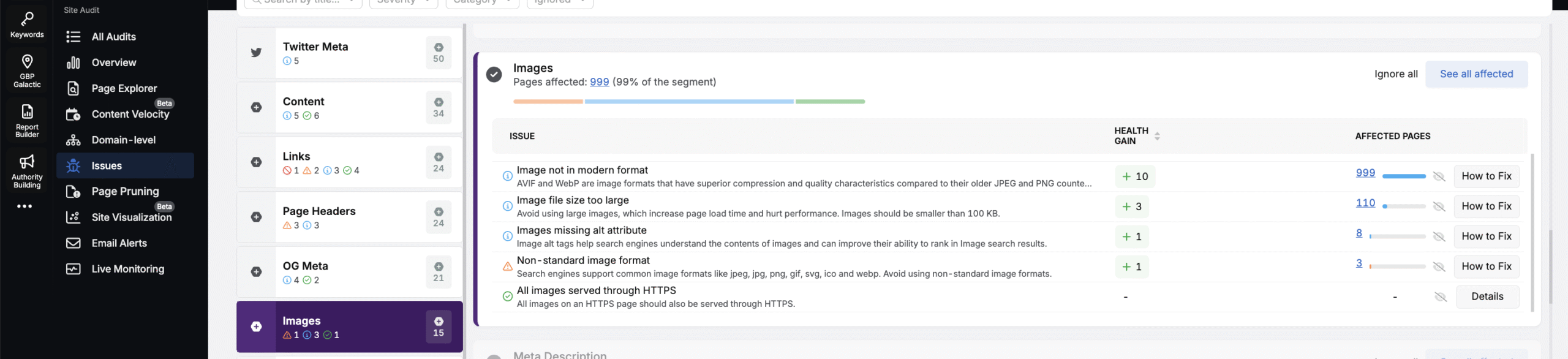Click the orange segment of Images progress bar
The height and width of the screenshot is (359, 1568).
tap(548, 102)
